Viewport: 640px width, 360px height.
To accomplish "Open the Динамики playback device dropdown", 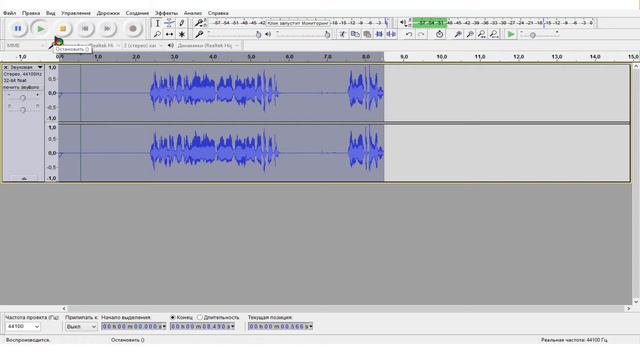I will pyautogui.click(x=208, y=45).
